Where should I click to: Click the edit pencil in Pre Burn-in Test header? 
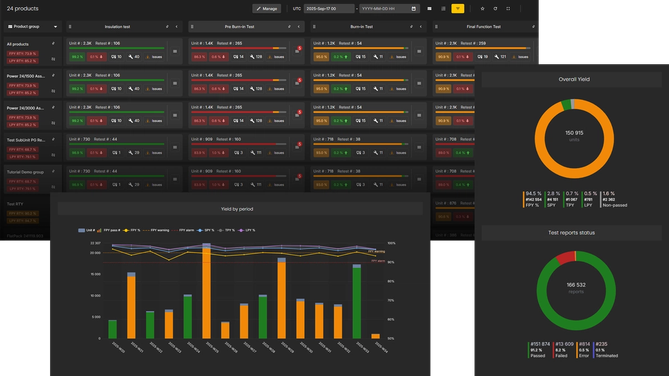pos(289,26)
